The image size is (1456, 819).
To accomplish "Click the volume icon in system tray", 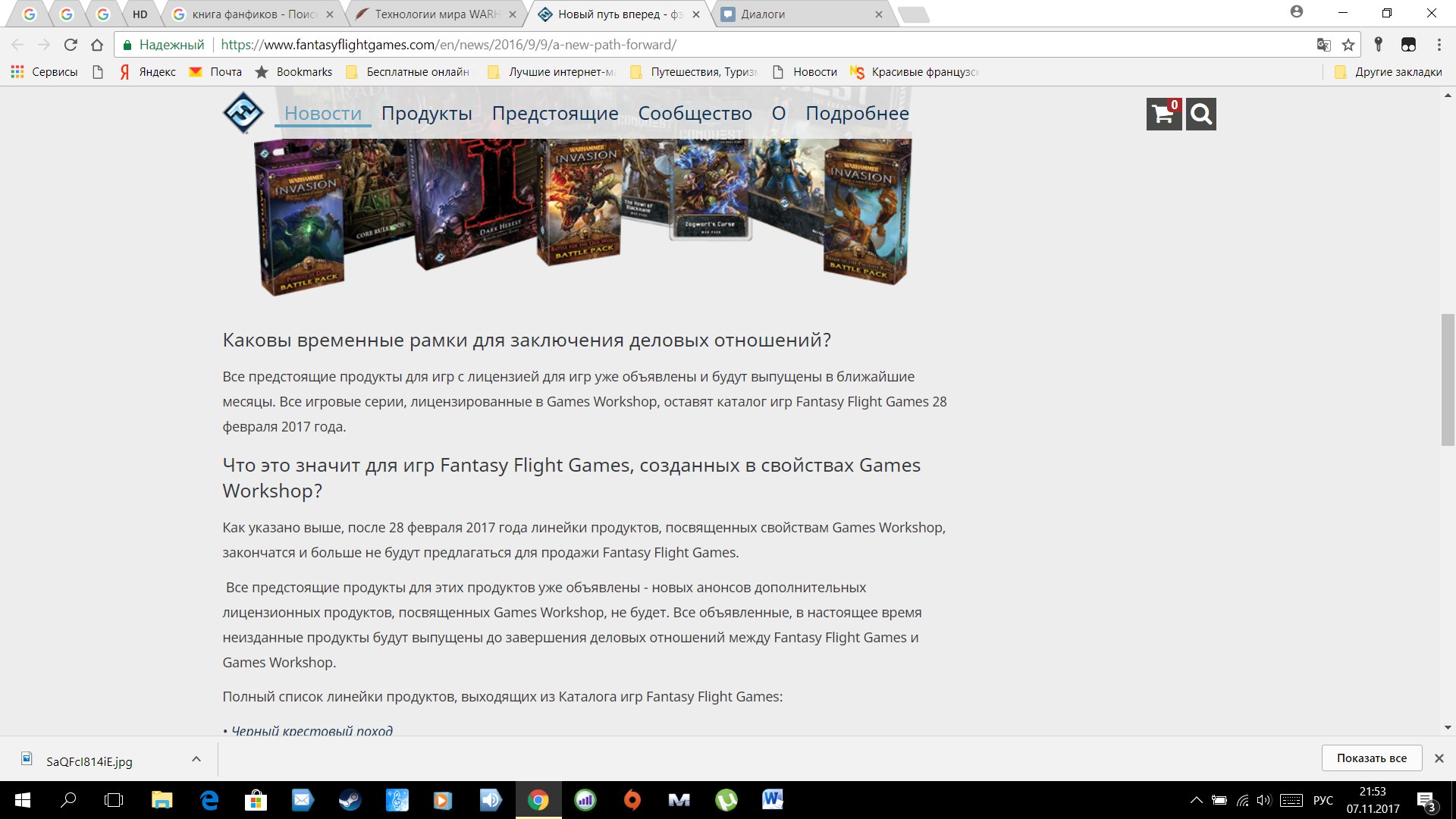I will (1263, 800).
